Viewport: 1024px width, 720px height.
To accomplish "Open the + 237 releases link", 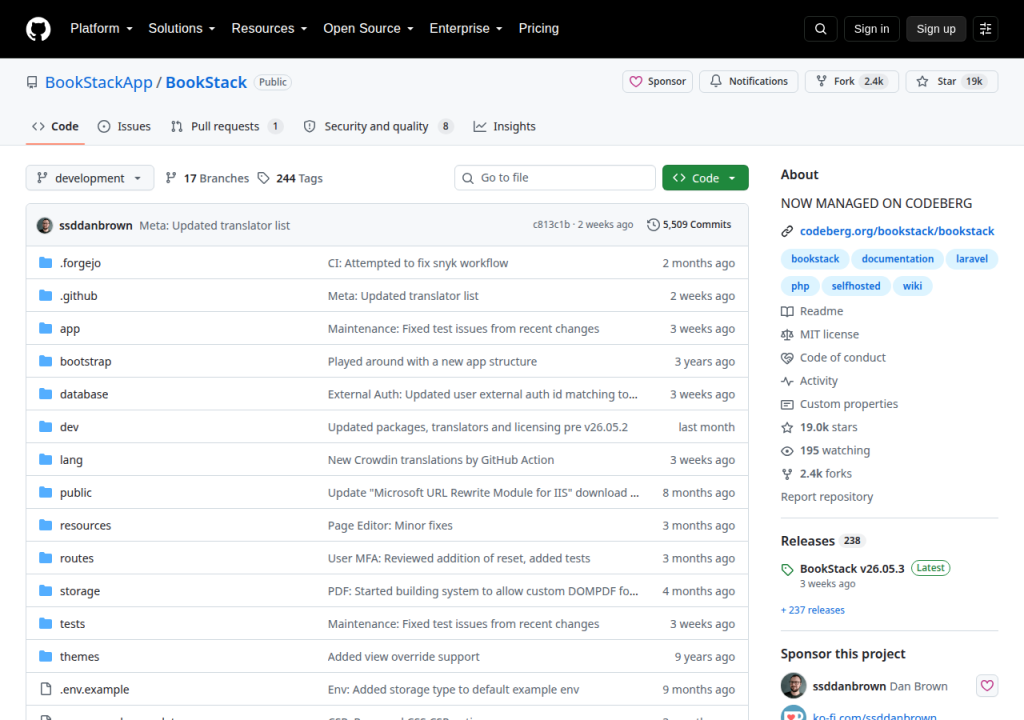I will click(812, 610).
